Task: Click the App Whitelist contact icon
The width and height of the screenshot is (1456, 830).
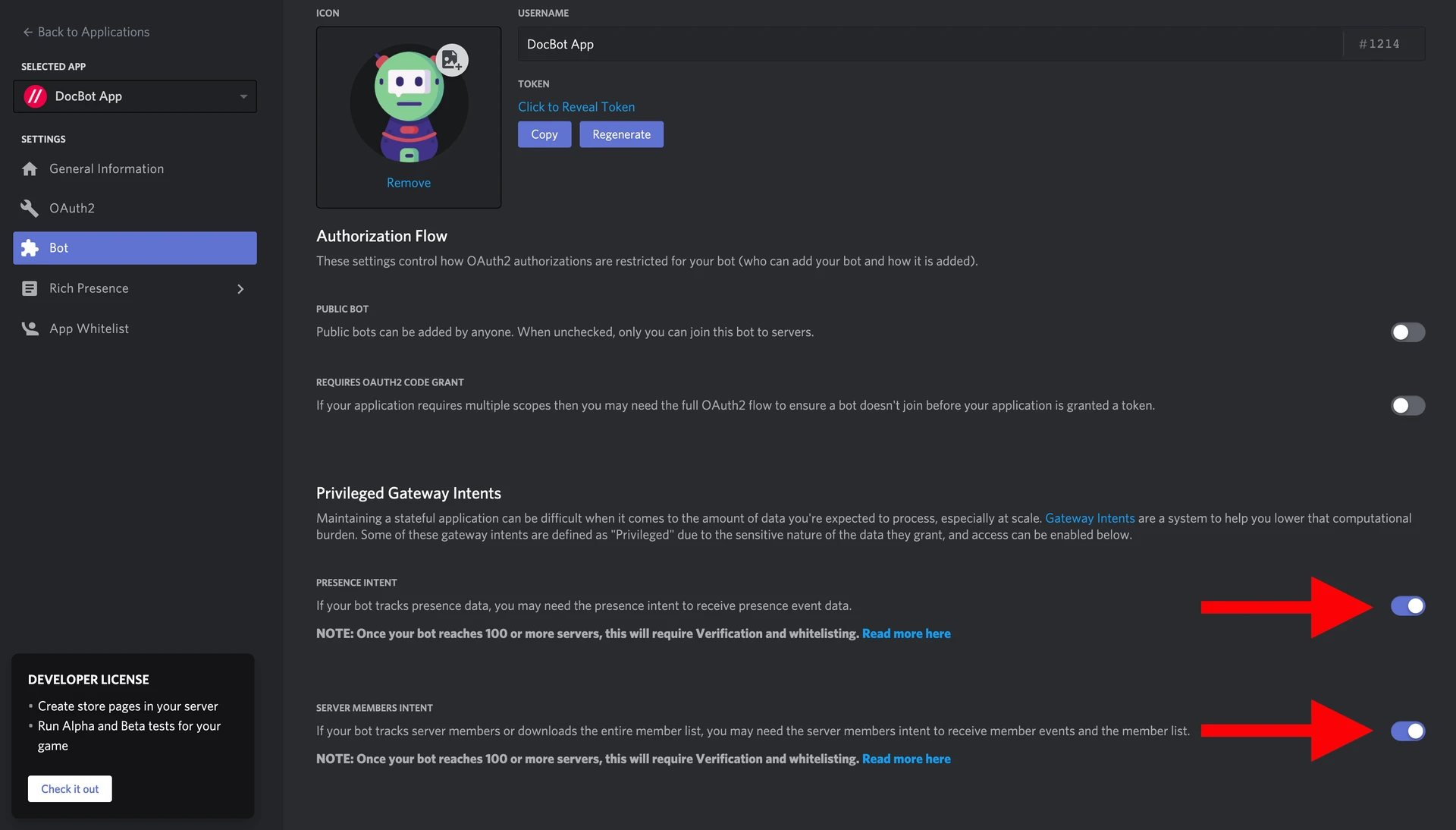Action: click(x=29, y=328)
